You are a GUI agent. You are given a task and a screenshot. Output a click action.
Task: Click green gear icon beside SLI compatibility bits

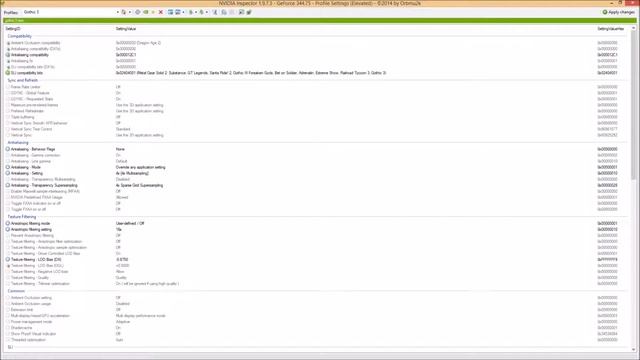pyautogui.click(x=8, y=73)
